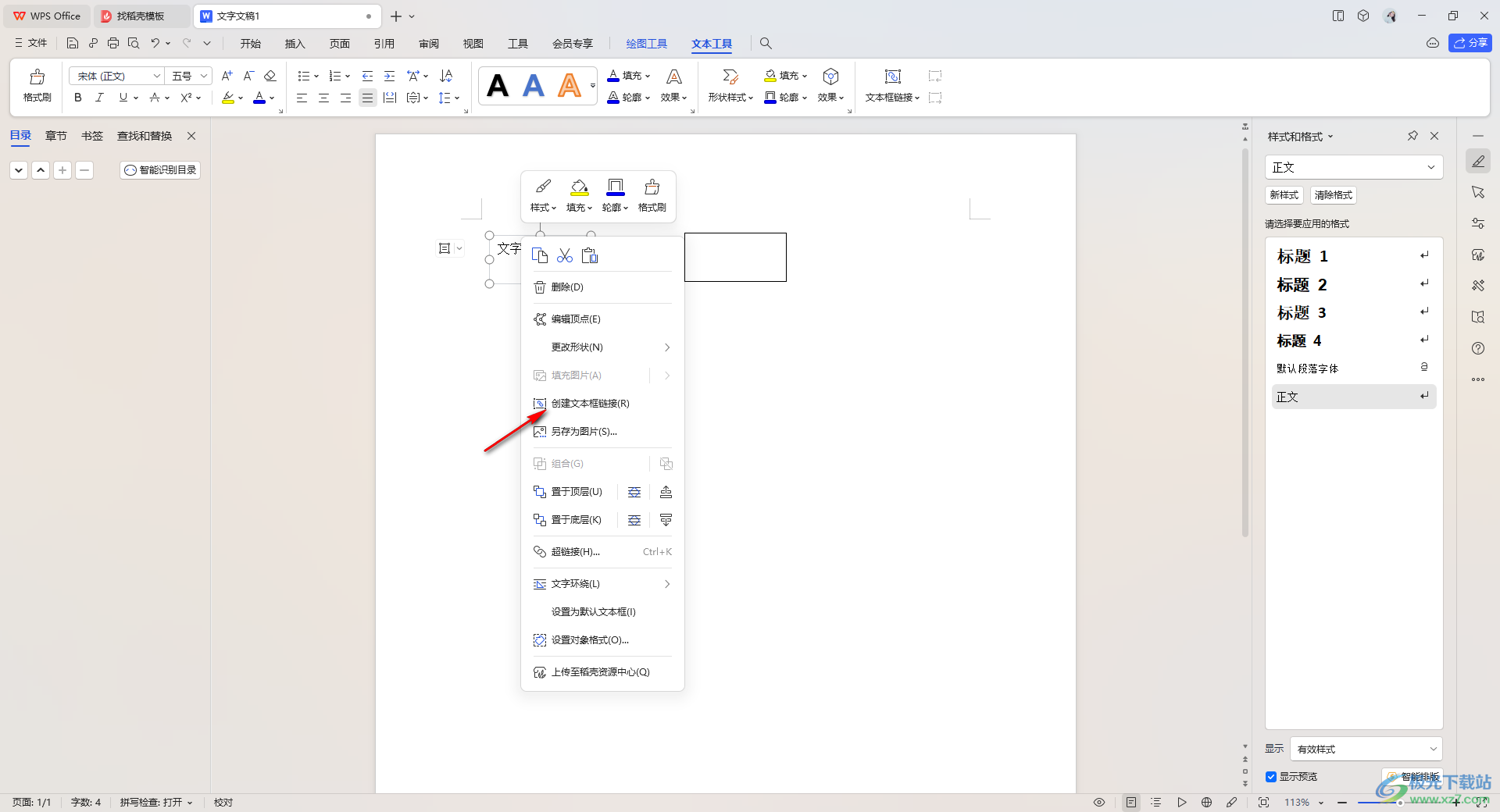1500x812 pixels.
Task: Align text left
Action: pos(302,98)
